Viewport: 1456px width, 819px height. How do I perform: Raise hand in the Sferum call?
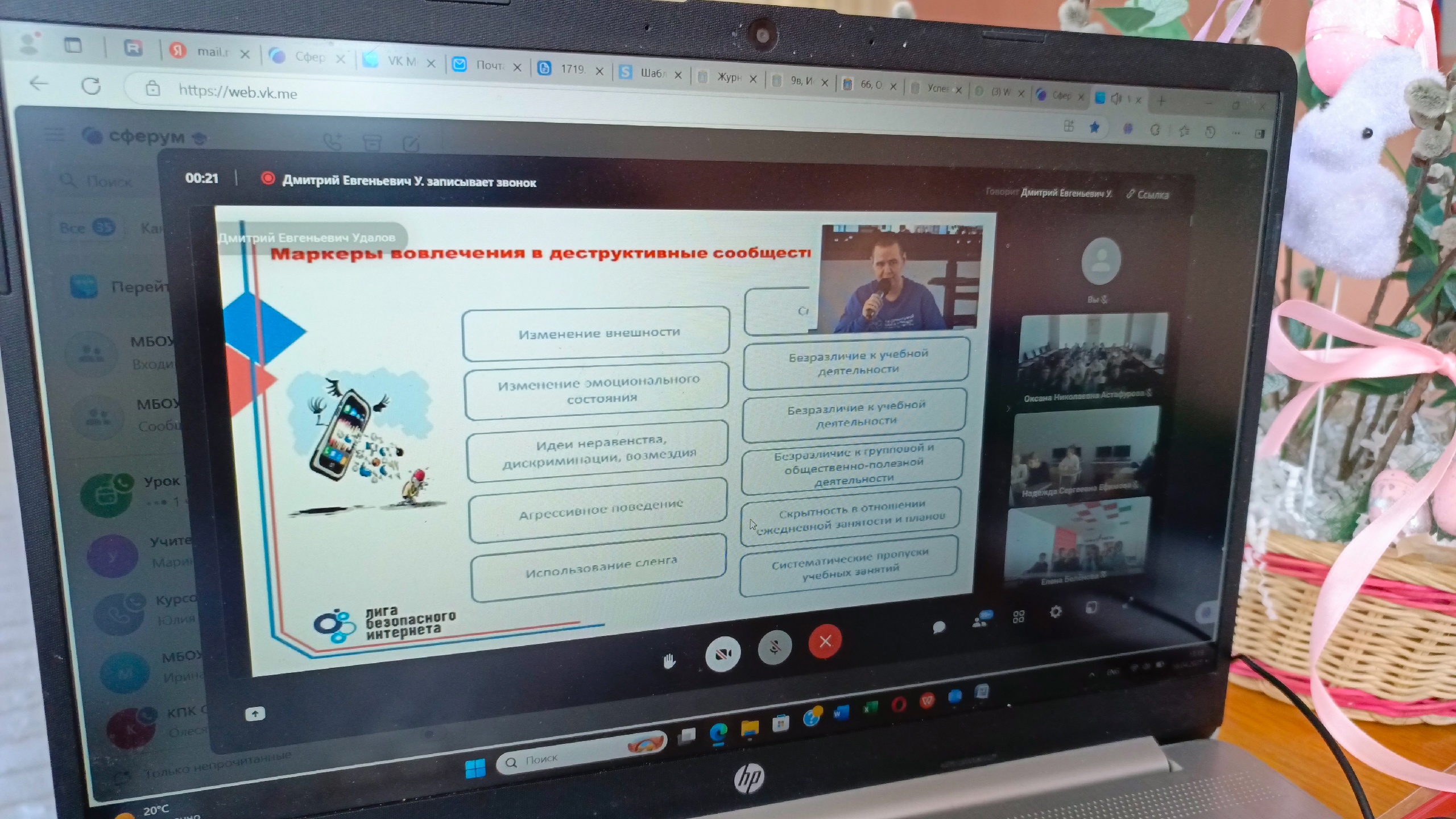[x=669, y=661]
